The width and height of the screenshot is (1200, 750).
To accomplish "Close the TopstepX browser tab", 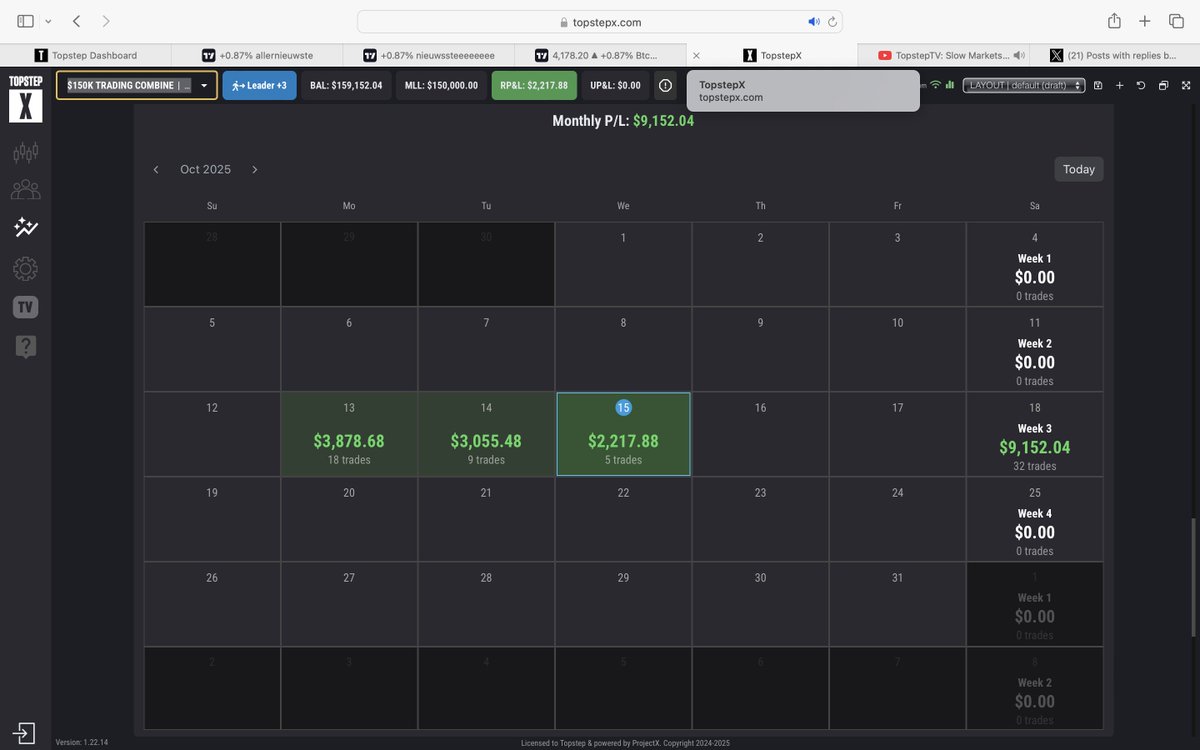I will coord(696,56).
